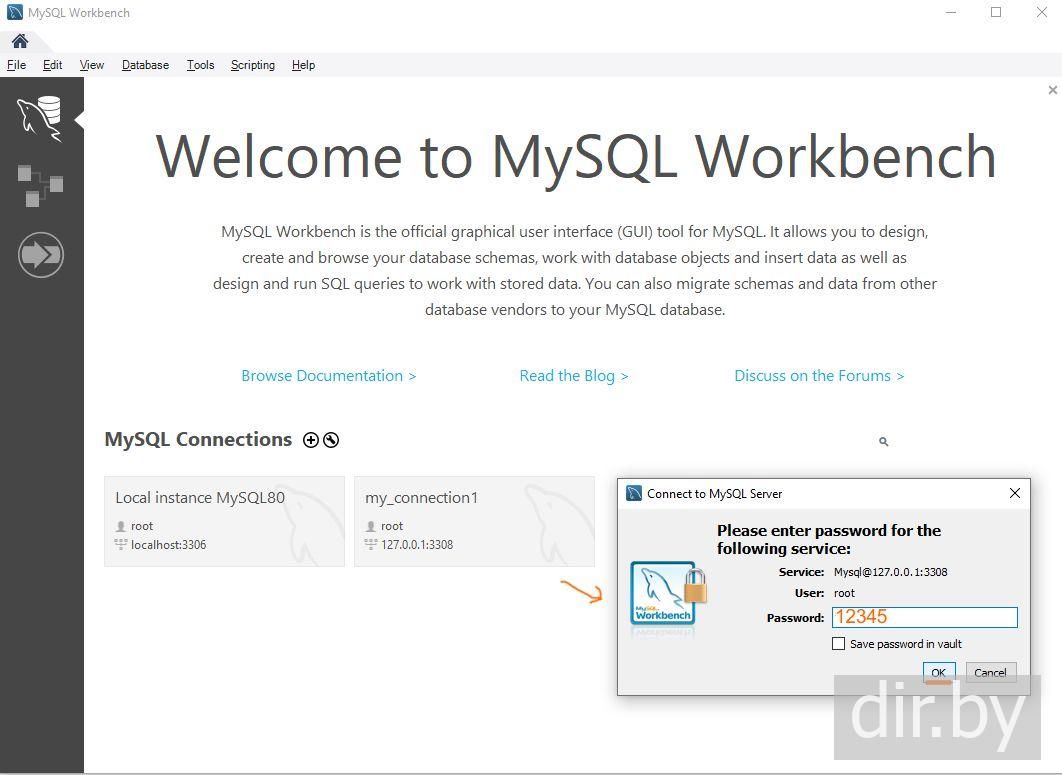The image size is (1062, 775).
Task: Minimize the MySQL Workbench window
Action: point(951,12)
